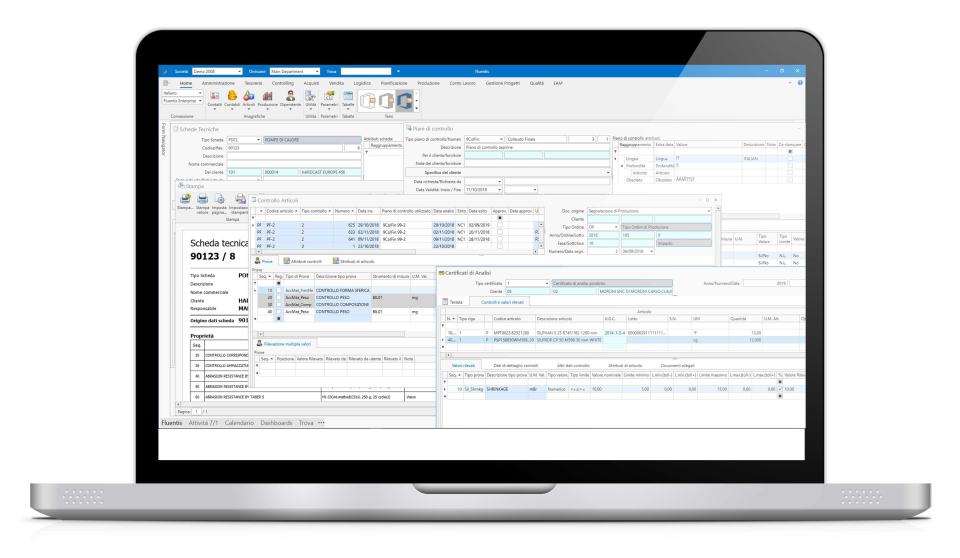Click the Trova search field in title bar
Viewport: 960px width, 558px height.
click(366, 72)
